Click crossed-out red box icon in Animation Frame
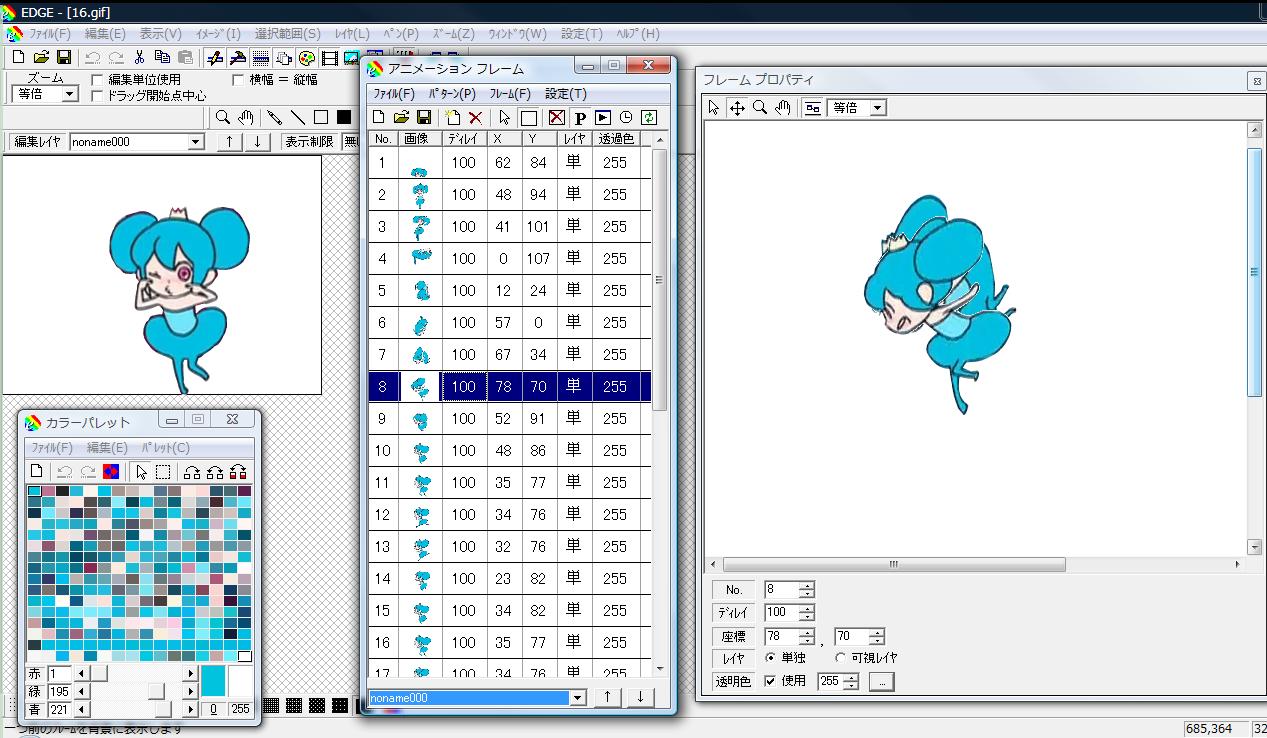Image resolution: width=1267 pixels, height=738 pixels. (x=557, y=117)
